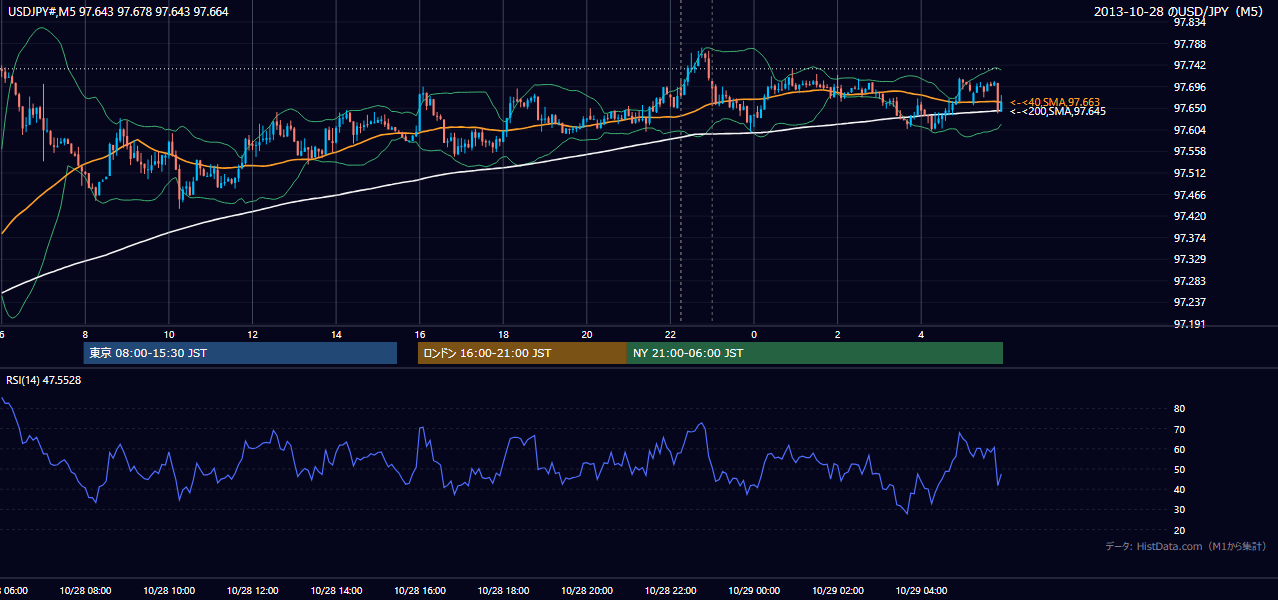This screenshot has height=600, width=1278.
Task: Click price axis label 97.191
Action: click(x=1190, y=324)
